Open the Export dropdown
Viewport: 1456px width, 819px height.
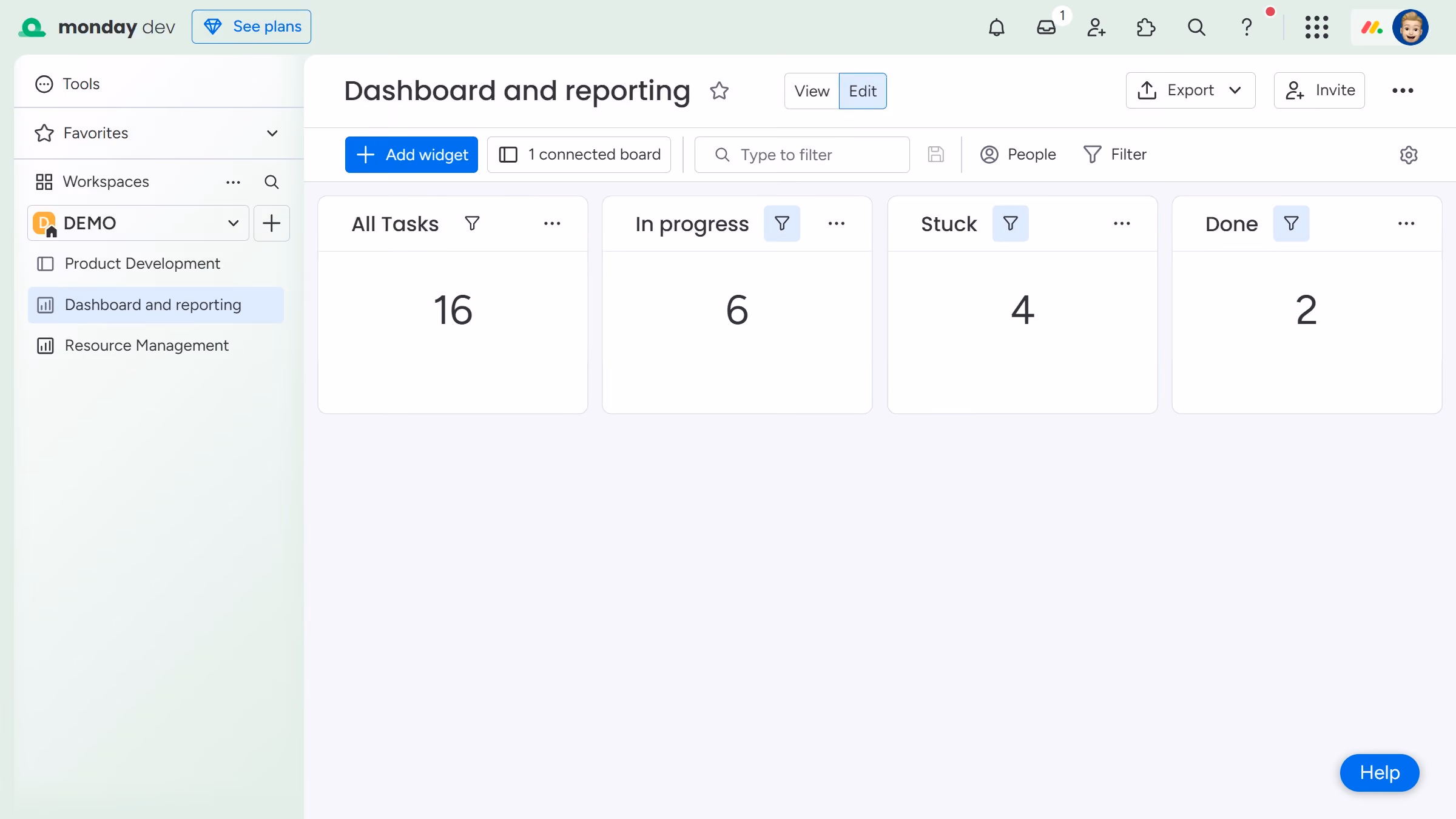pos(1190,90)
